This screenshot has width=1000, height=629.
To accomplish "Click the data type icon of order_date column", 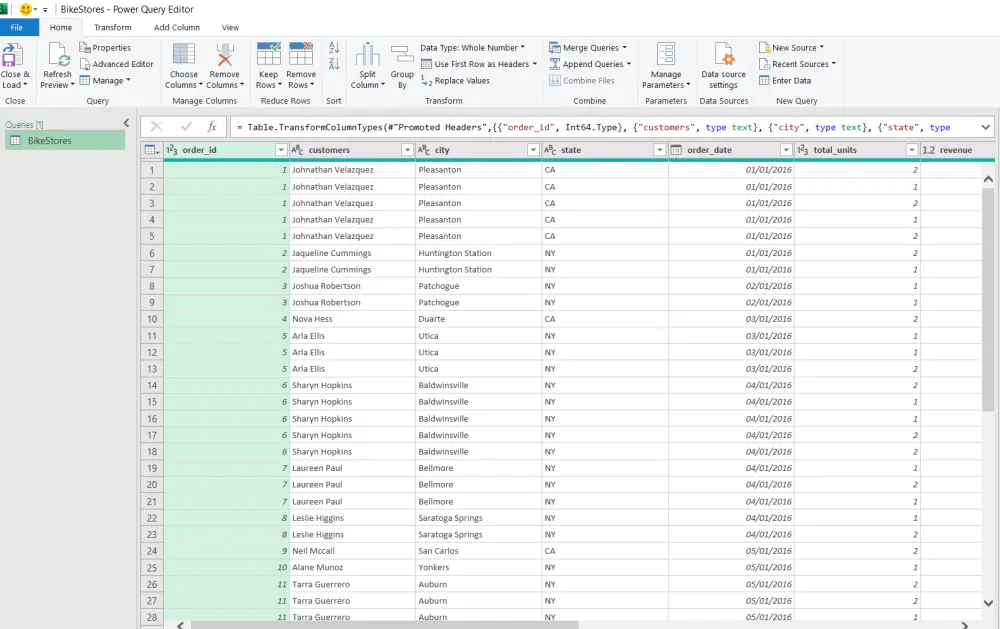I will point(676,150).
